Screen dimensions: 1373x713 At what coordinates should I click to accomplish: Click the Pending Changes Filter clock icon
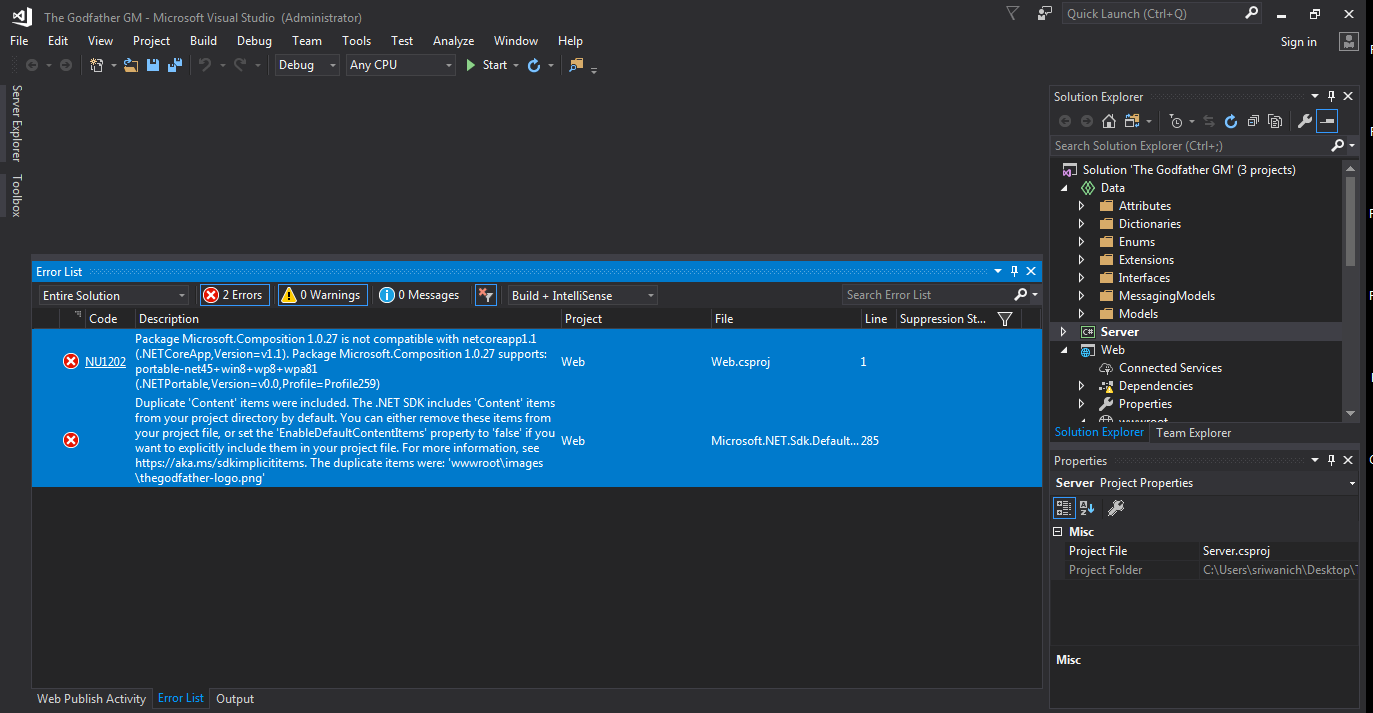click(x=1176, y=121)
